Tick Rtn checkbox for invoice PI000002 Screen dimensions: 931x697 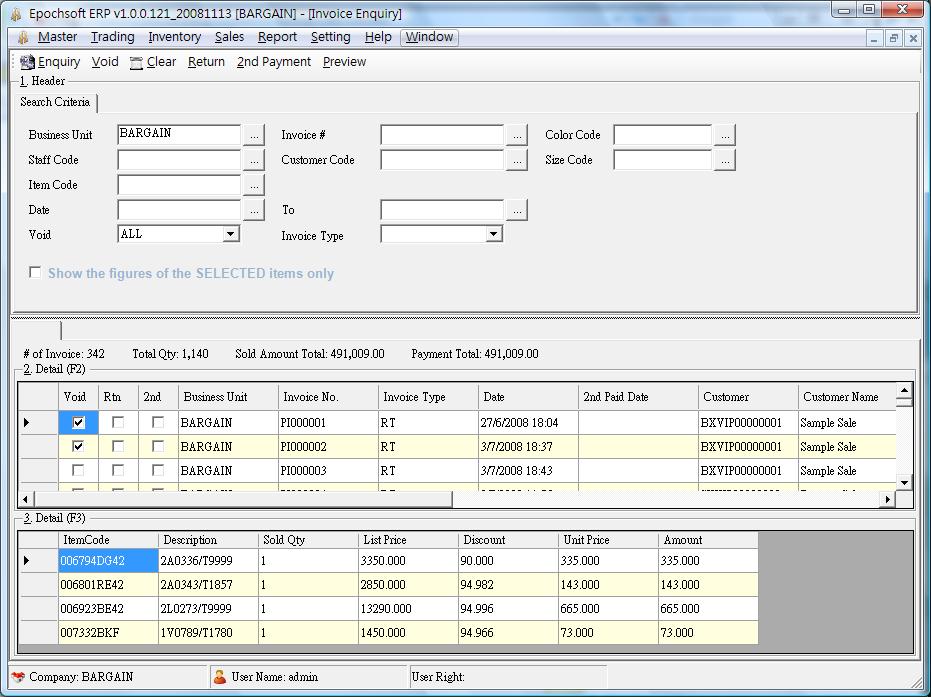118,447
